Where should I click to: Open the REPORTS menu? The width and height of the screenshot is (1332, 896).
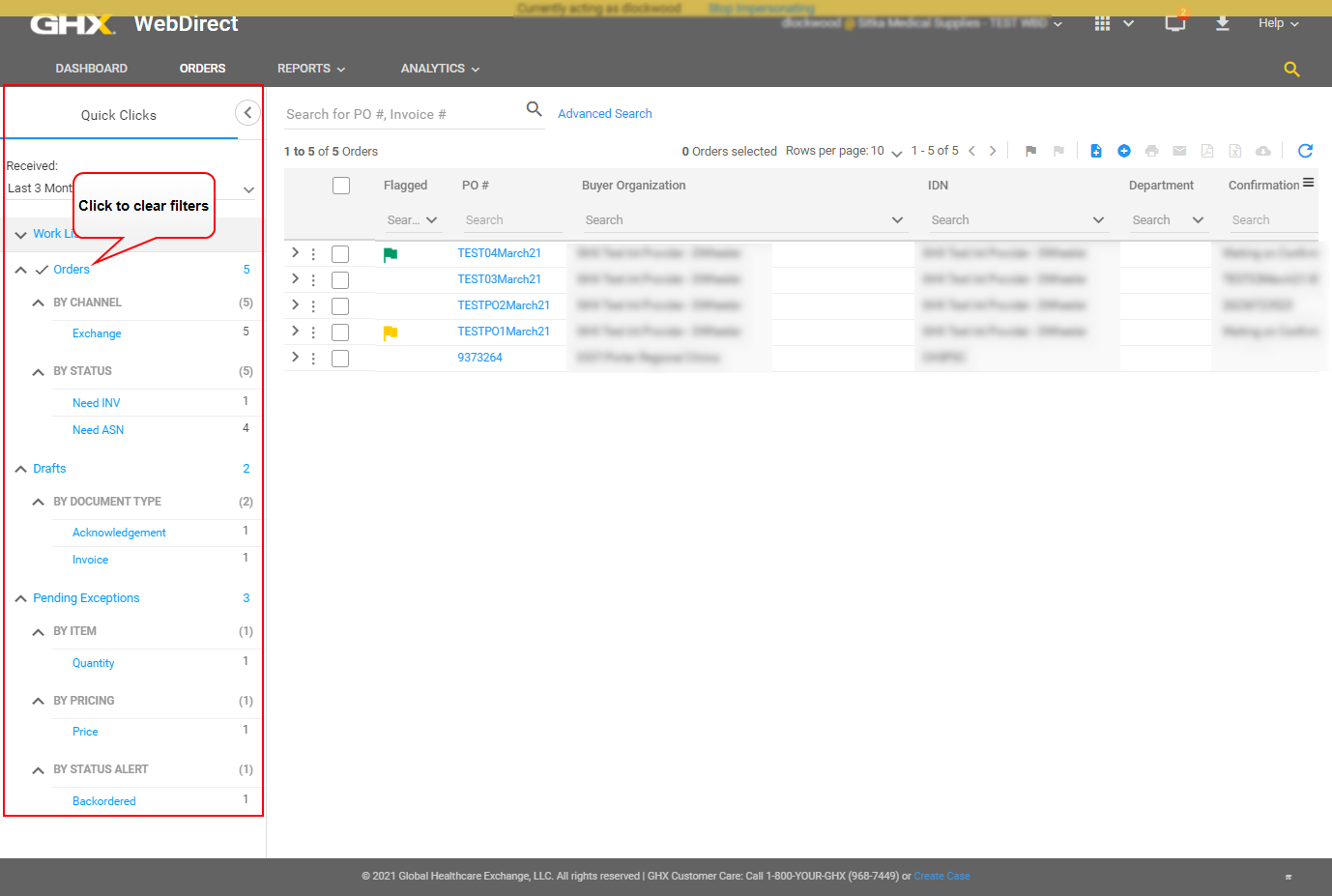(x=310, y=69)
